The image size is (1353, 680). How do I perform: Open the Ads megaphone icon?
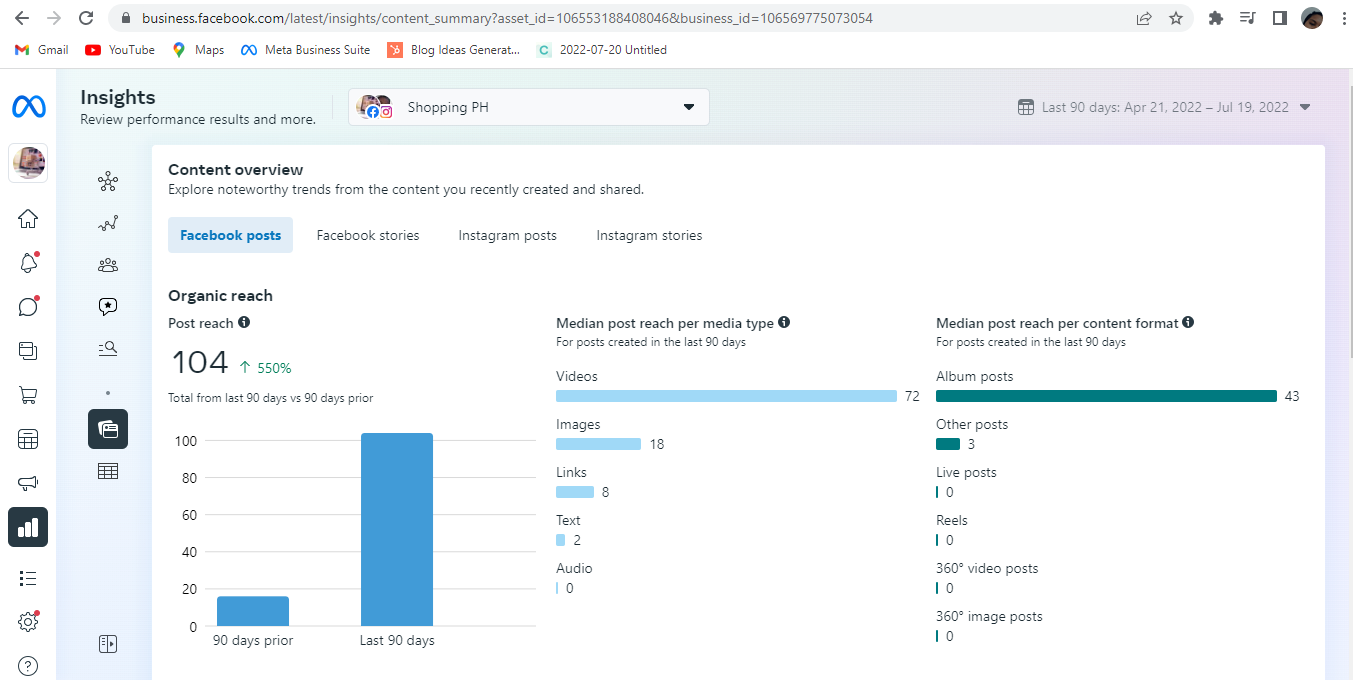[x=28, y=483]
